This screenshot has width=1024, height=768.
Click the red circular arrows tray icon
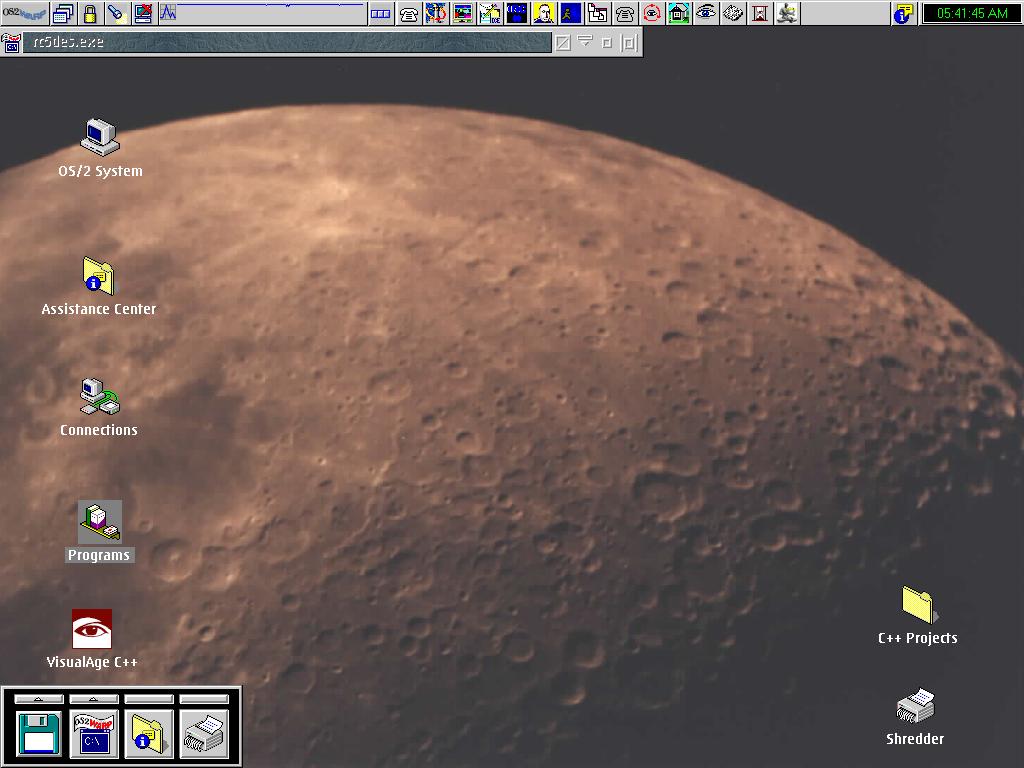(652, 13)
